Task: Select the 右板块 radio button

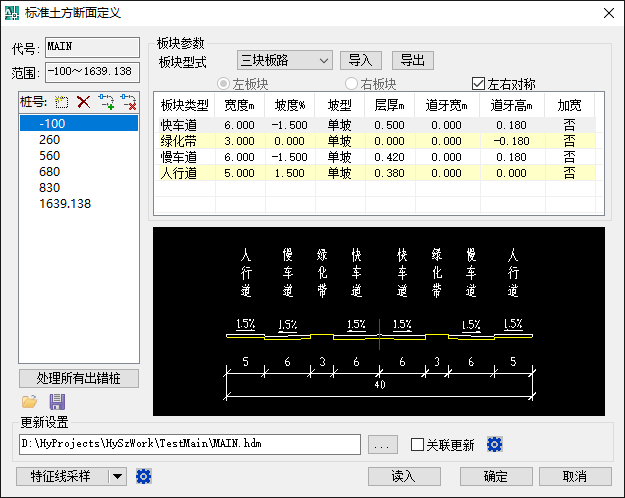Action: (351, 84)
